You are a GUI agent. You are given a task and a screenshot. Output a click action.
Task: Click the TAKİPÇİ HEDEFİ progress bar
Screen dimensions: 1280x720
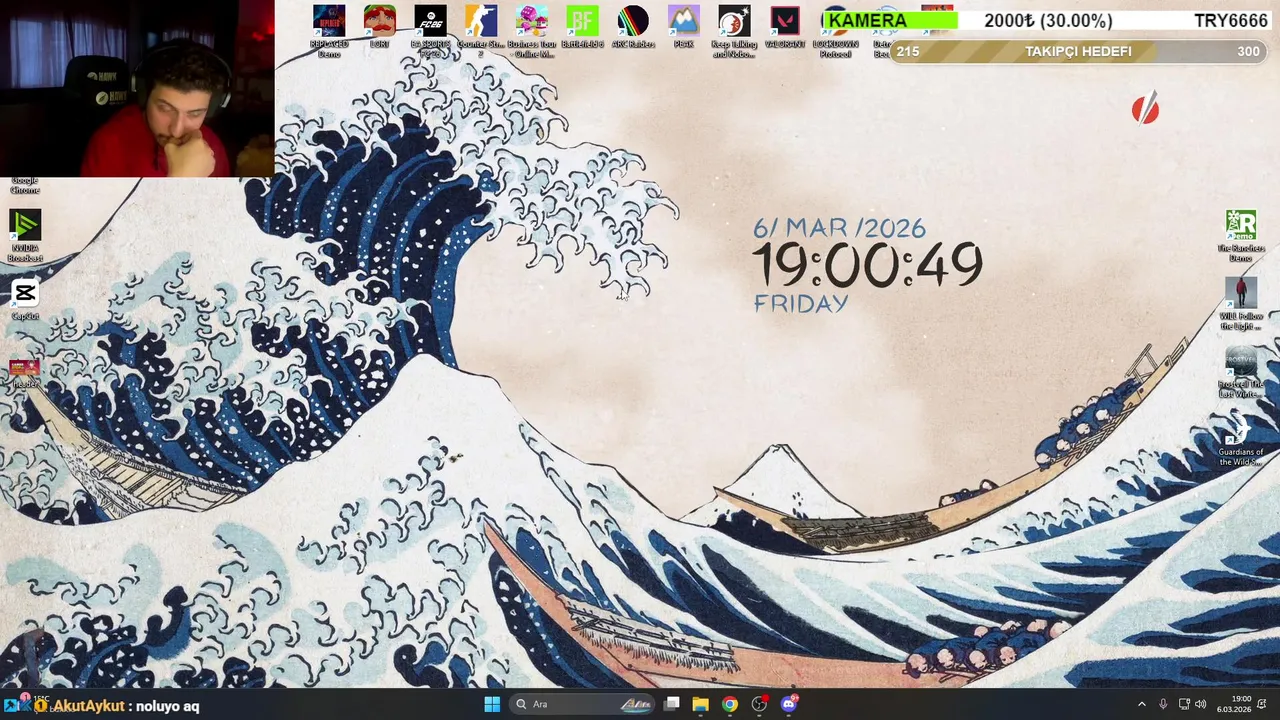point(1076,51)
